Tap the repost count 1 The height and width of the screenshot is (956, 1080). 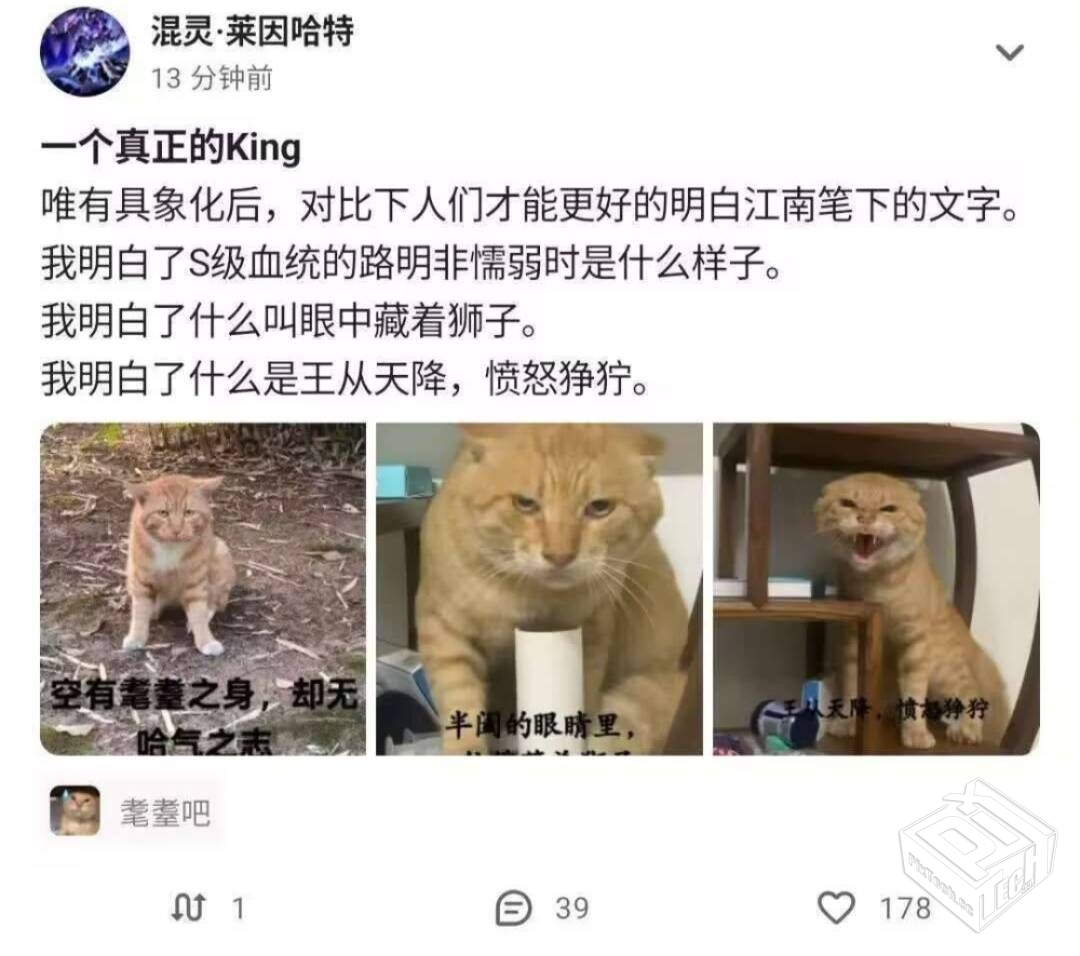click(x=238, y=908)
